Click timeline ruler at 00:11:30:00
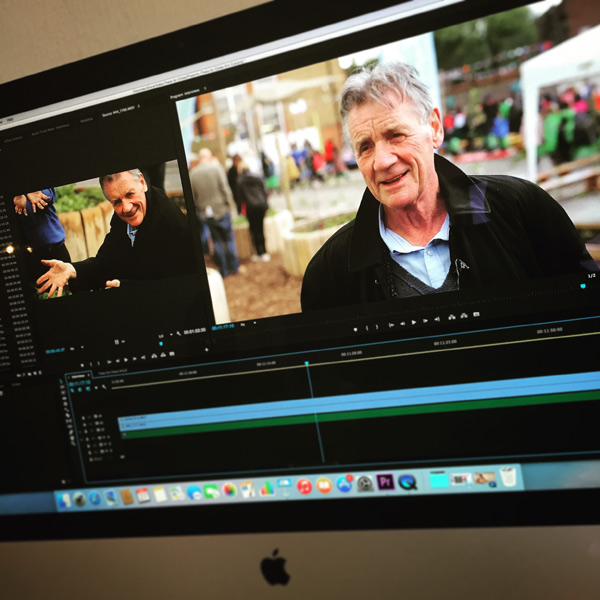Viewport: 600px width, 600px height. [x=549, y=330]
